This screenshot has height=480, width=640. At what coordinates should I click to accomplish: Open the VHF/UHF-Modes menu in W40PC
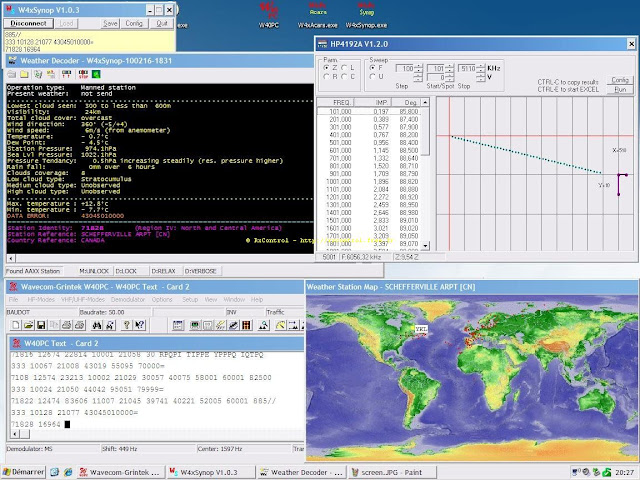83,300
